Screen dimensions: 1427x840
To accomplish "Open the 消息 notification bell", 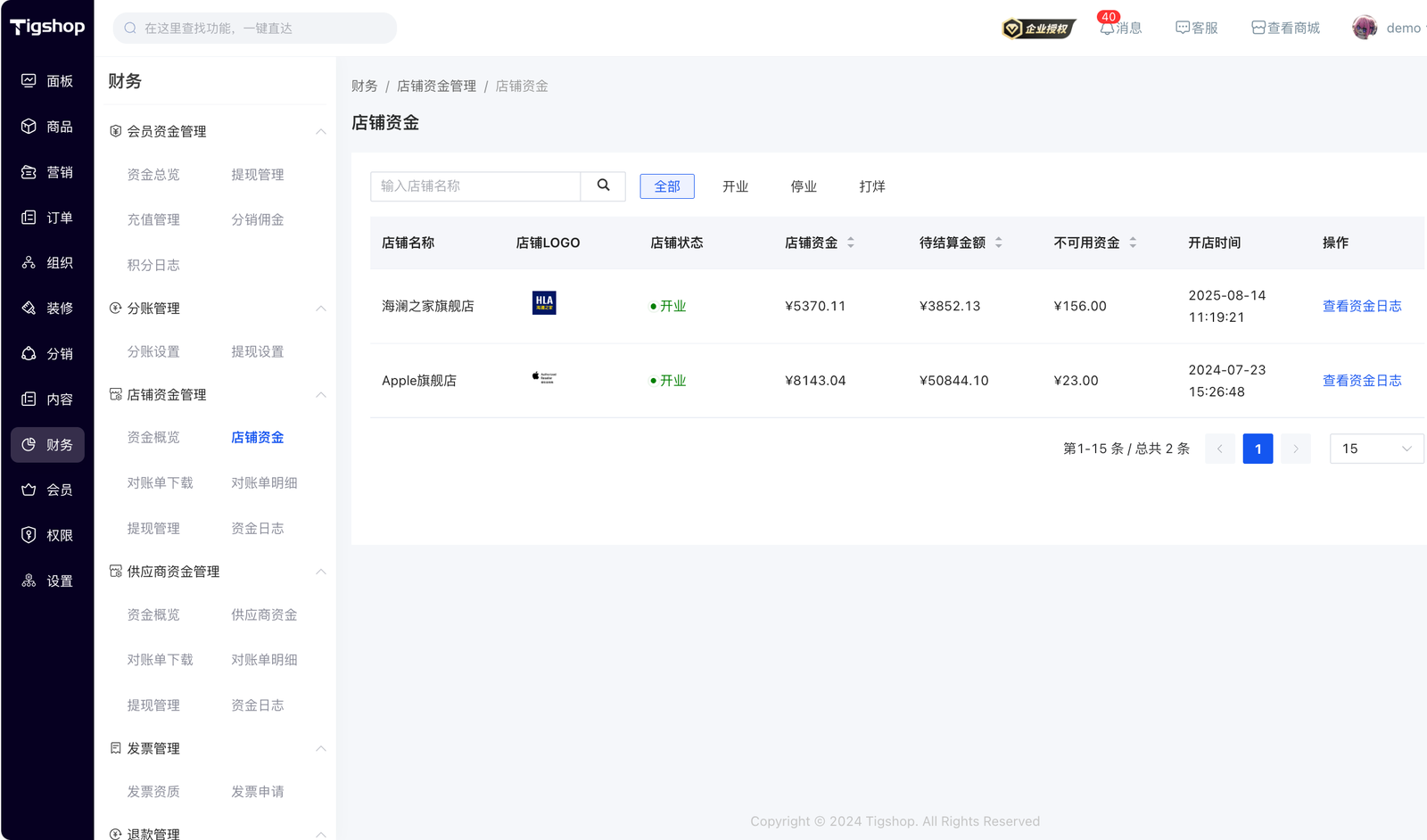I will click(1107, 29).
